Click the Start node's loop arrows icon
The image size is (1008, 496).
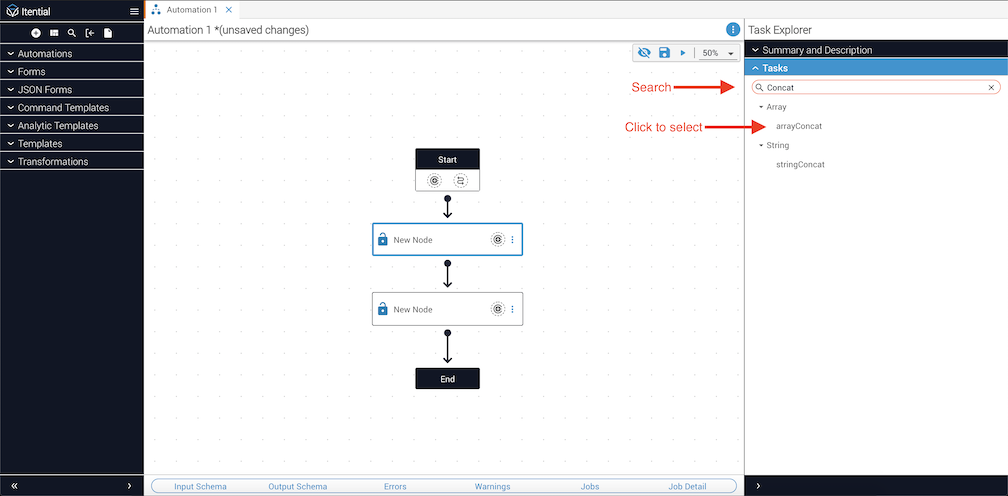[460, 181]
